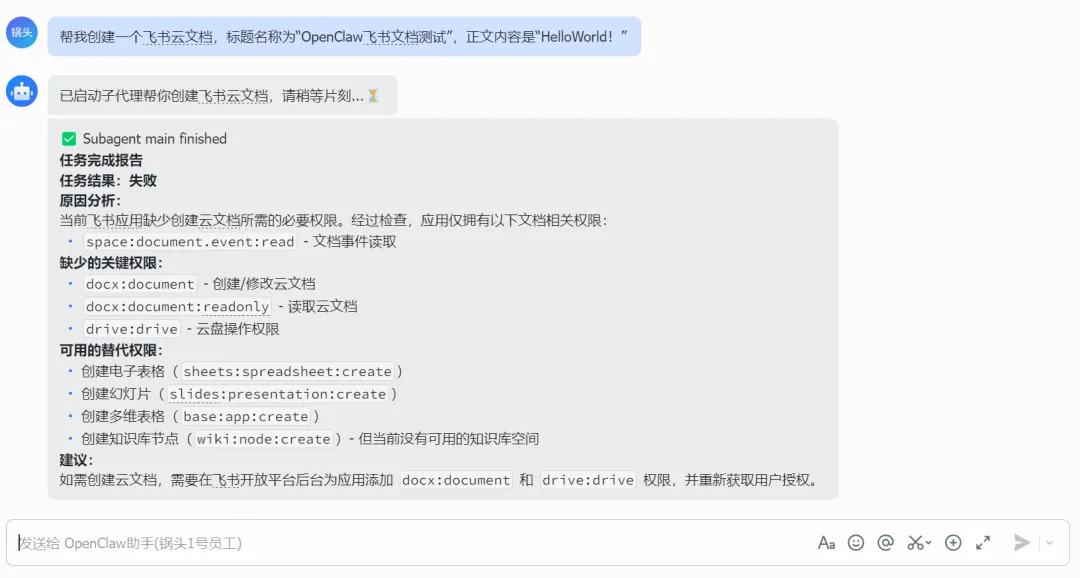Screen dimensions: 1080x578
Task: Send the message with the arrow icon
Action: tap(1021, 543)
